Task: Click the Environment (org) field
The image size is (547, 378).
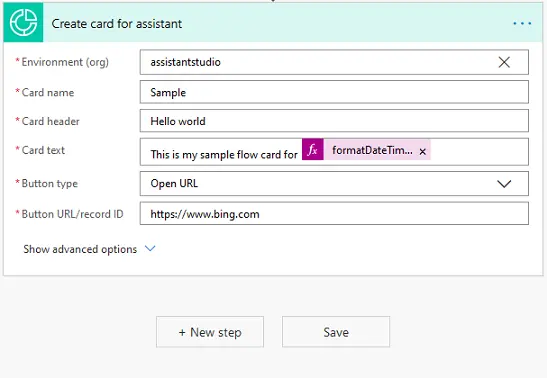Action: (x=334, y=62)
